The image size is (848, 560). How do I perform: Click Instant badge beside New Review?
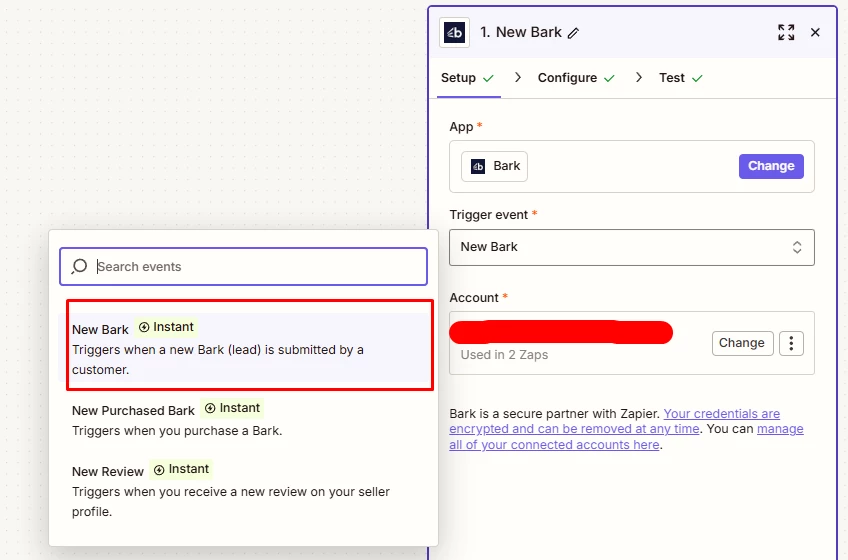point(181,469)
